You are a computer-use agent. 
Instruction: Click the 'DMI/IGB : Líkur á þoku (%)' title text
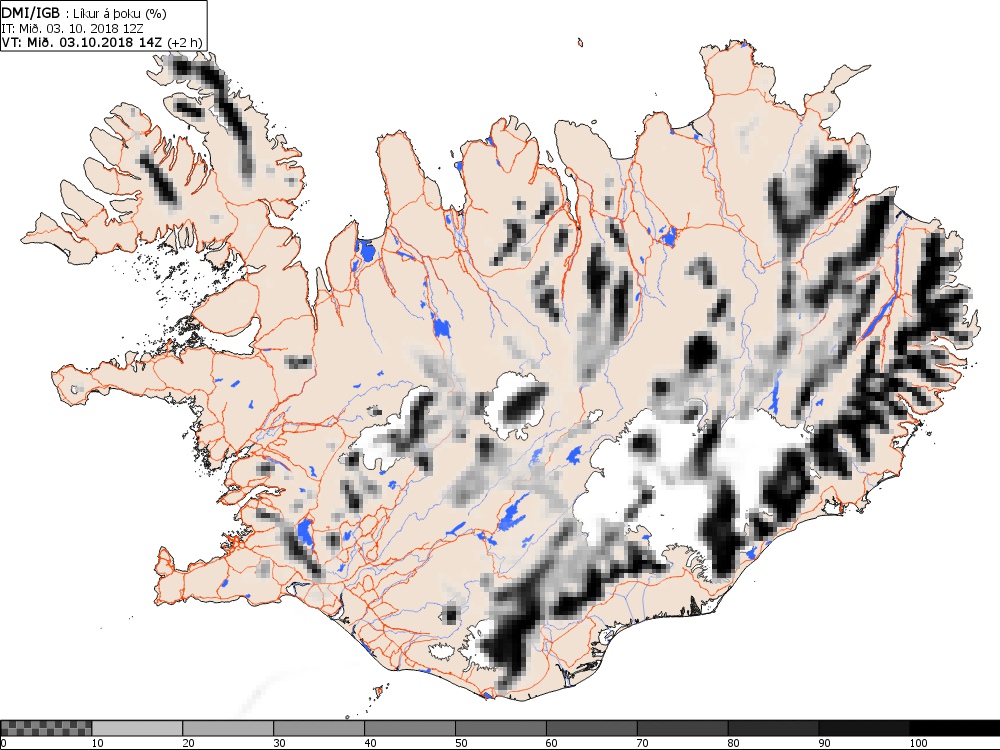coord(84,13)
